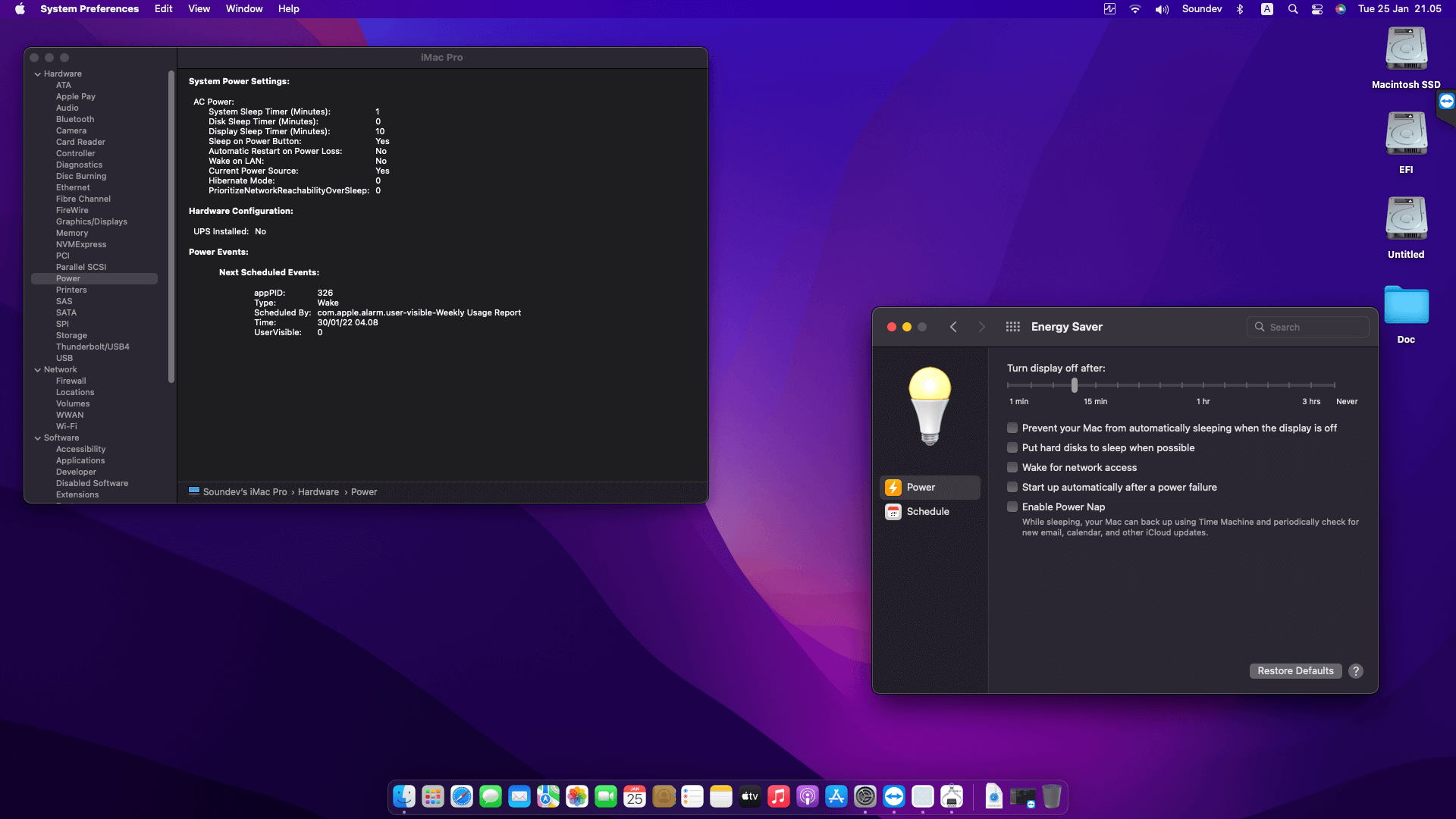The image size is (1456, 819).
Task: Launch System Preferences from the Dock
Action: [865, 797]
